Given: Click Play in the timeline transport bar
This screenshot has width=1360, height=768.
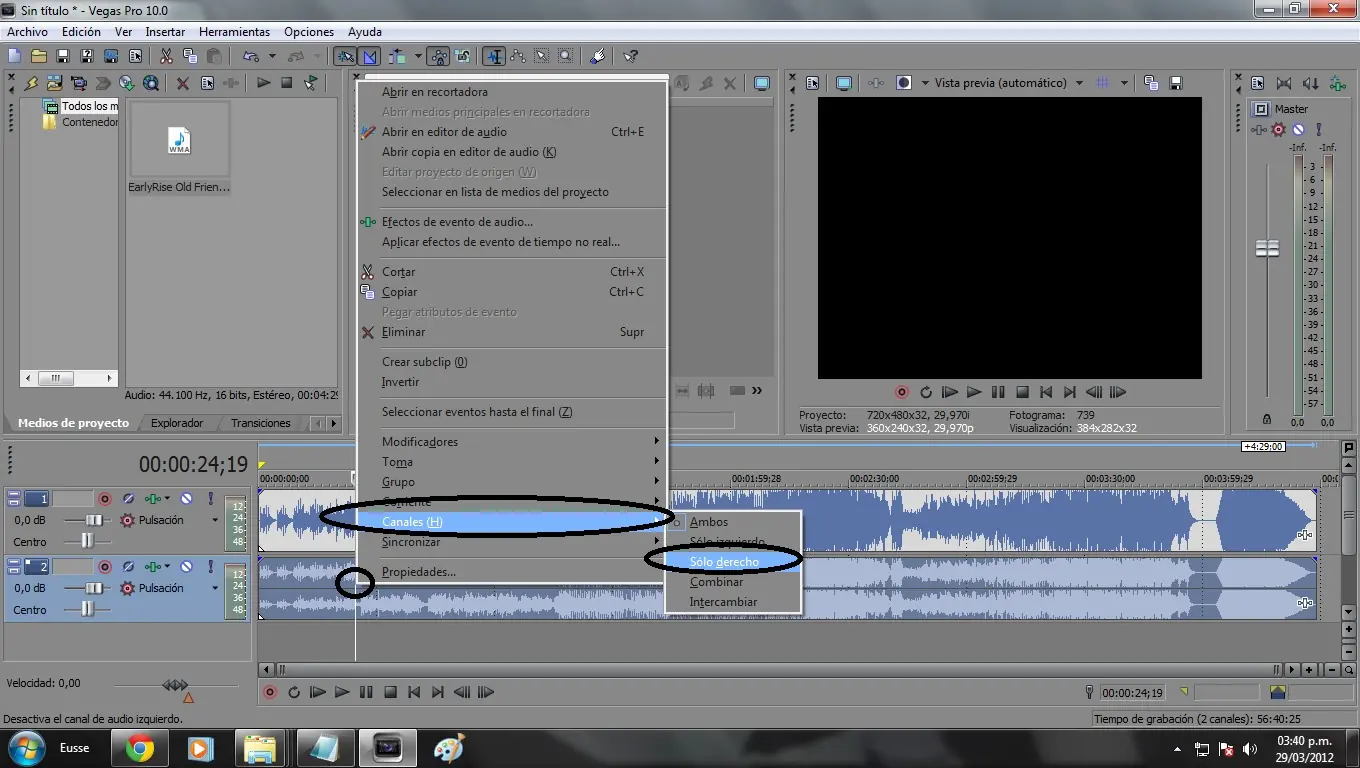Looking at the screenshot, I should [x=342, y=692].
